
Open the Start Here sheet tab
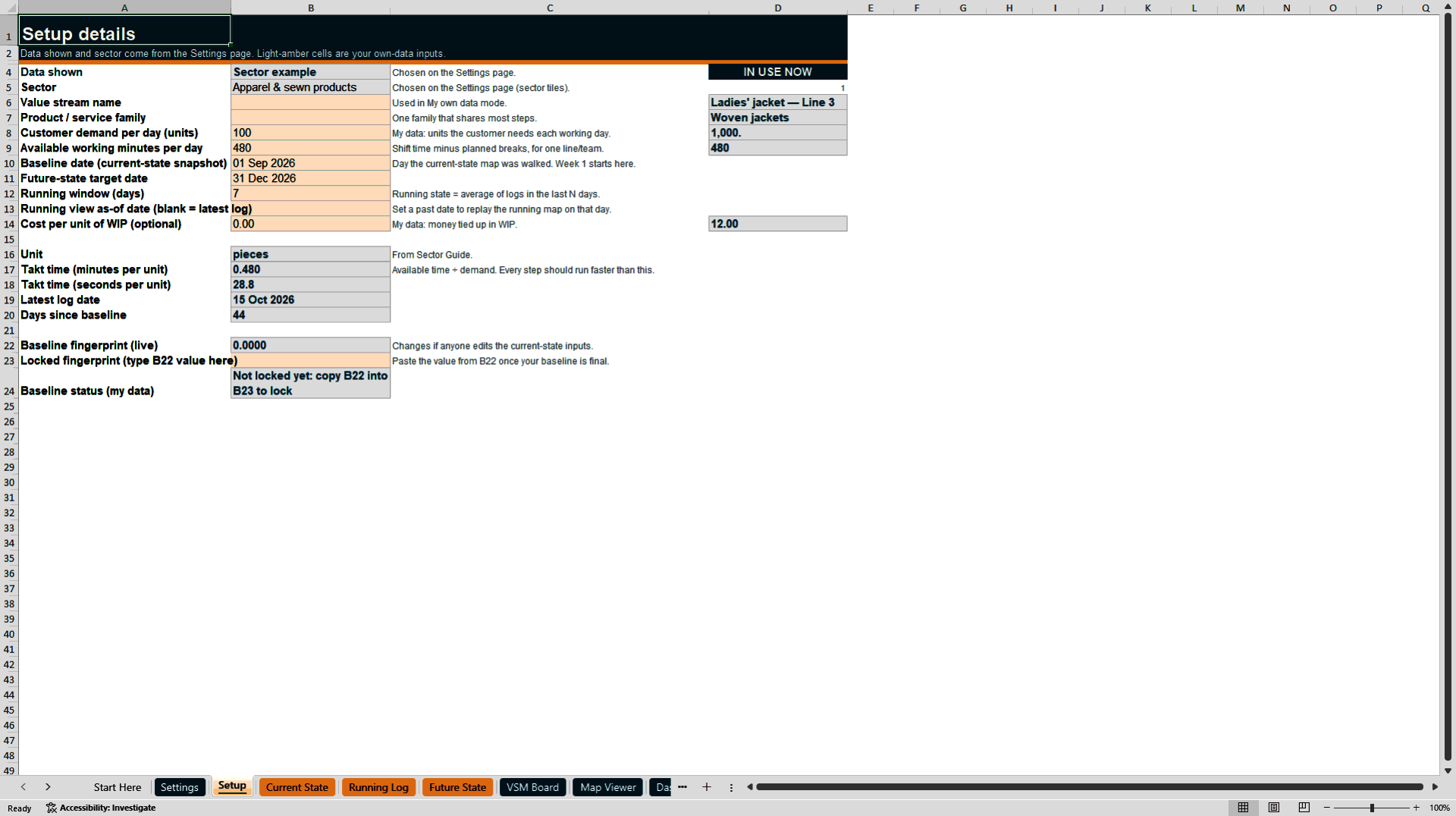click(x=118, y=787)
